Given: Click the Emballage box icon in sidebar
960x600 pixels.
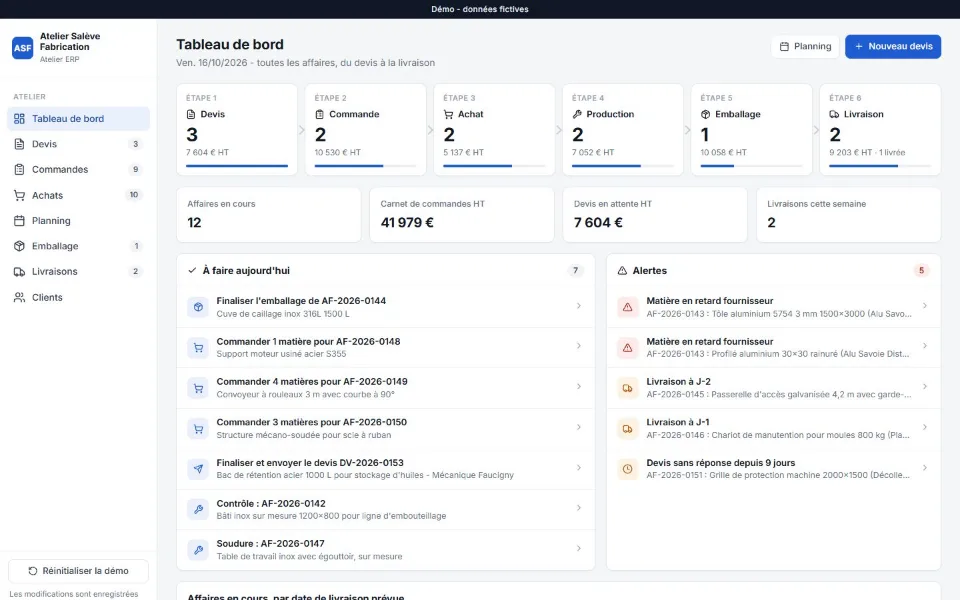Looking at the screenshot, I should [20, 246].
